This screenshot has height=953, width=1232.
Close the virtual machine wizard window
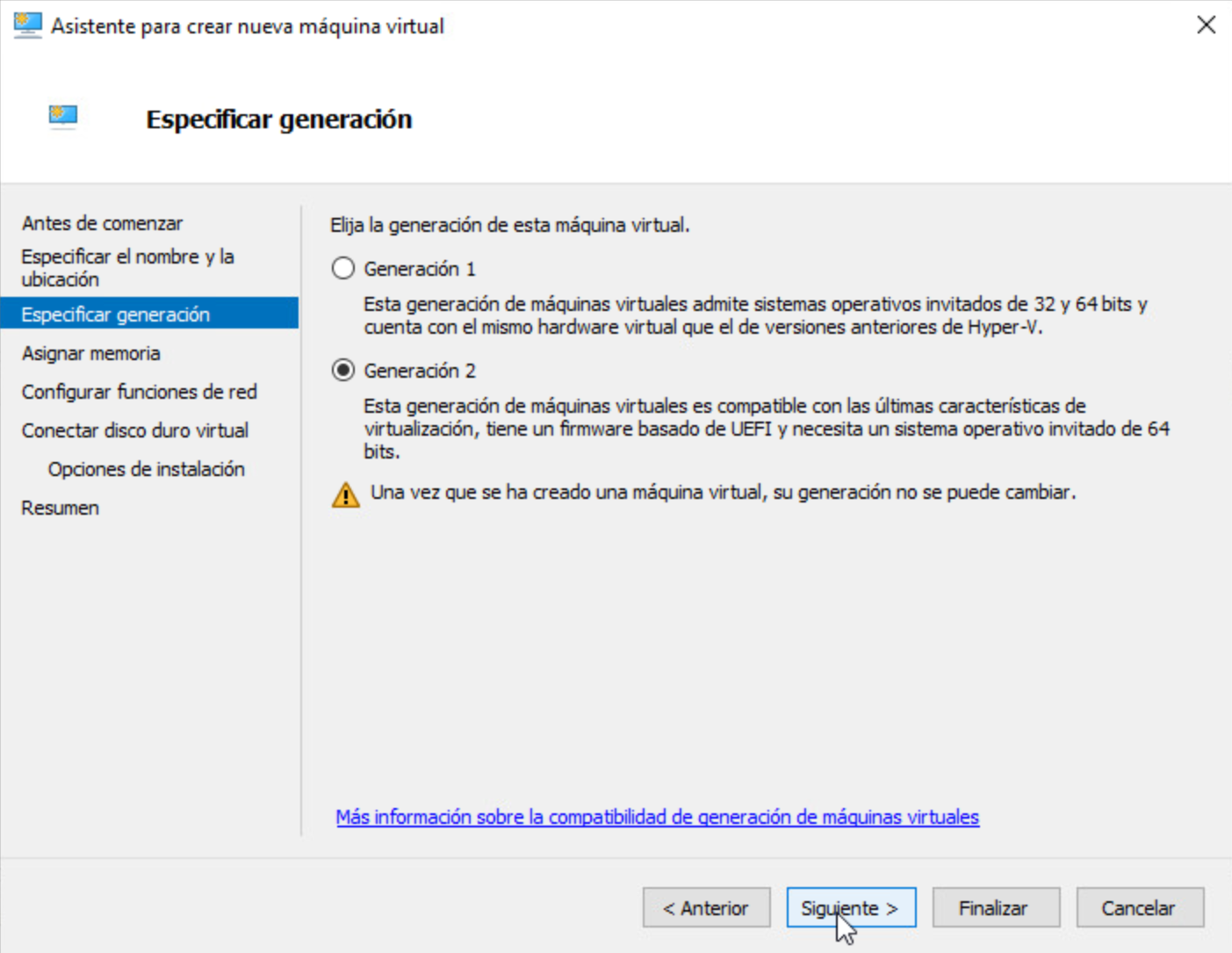(1208, 25)
